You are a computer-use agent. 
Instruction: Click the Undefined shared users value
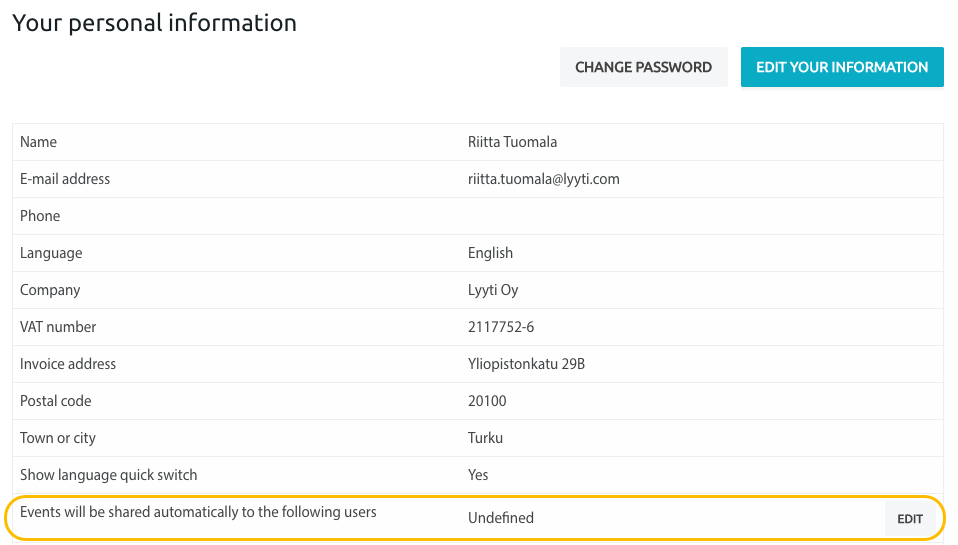[x=500, y=518]
